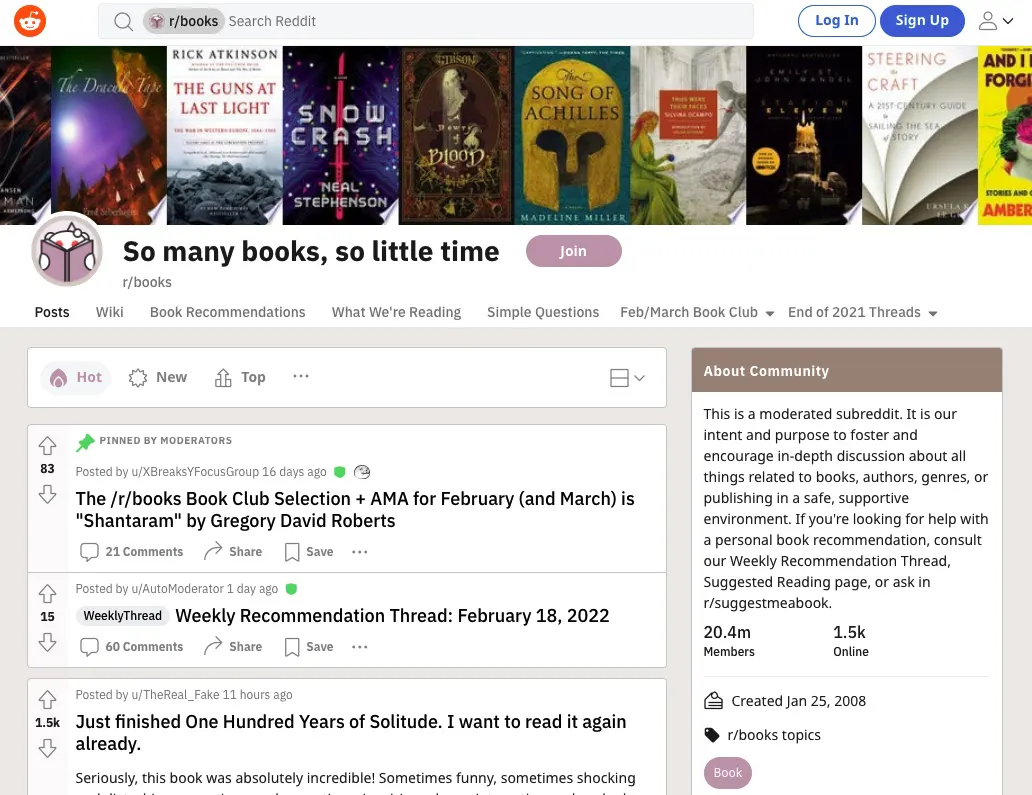Save the Shantaram Book Club post
Image resolution: width=1032 pixels, height=795 pixels.
309,551
